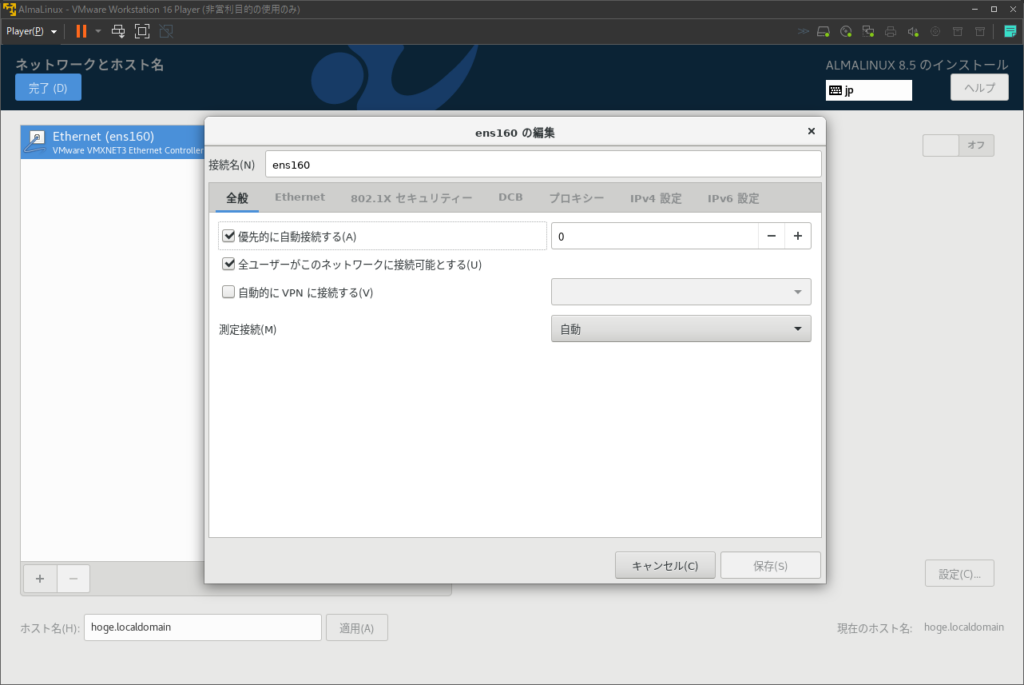The width and height of the screenshot is (1024, 685).
Task: Click the Ethernet adapter icon in device list
Action: point(36,141)
